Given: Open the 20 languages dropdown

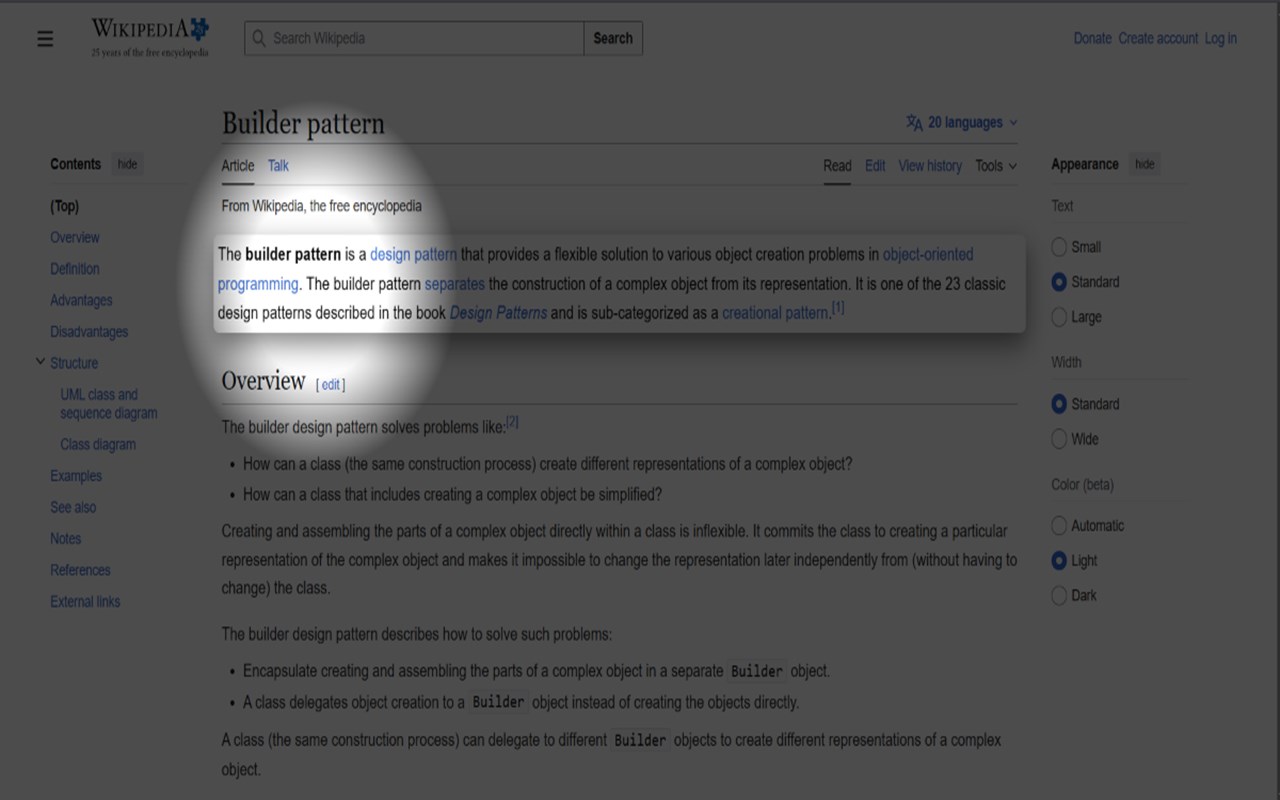Looking at the screenshot, I should [x=962, y=123].
